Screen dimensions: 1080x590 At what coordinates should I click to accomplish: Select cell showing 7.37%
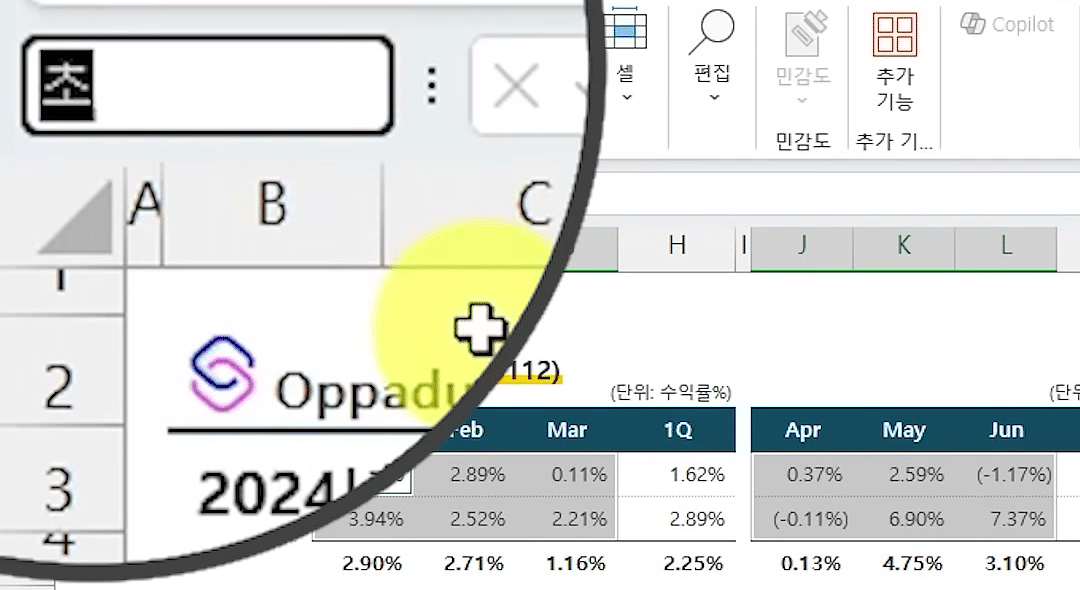(1006, 518)
